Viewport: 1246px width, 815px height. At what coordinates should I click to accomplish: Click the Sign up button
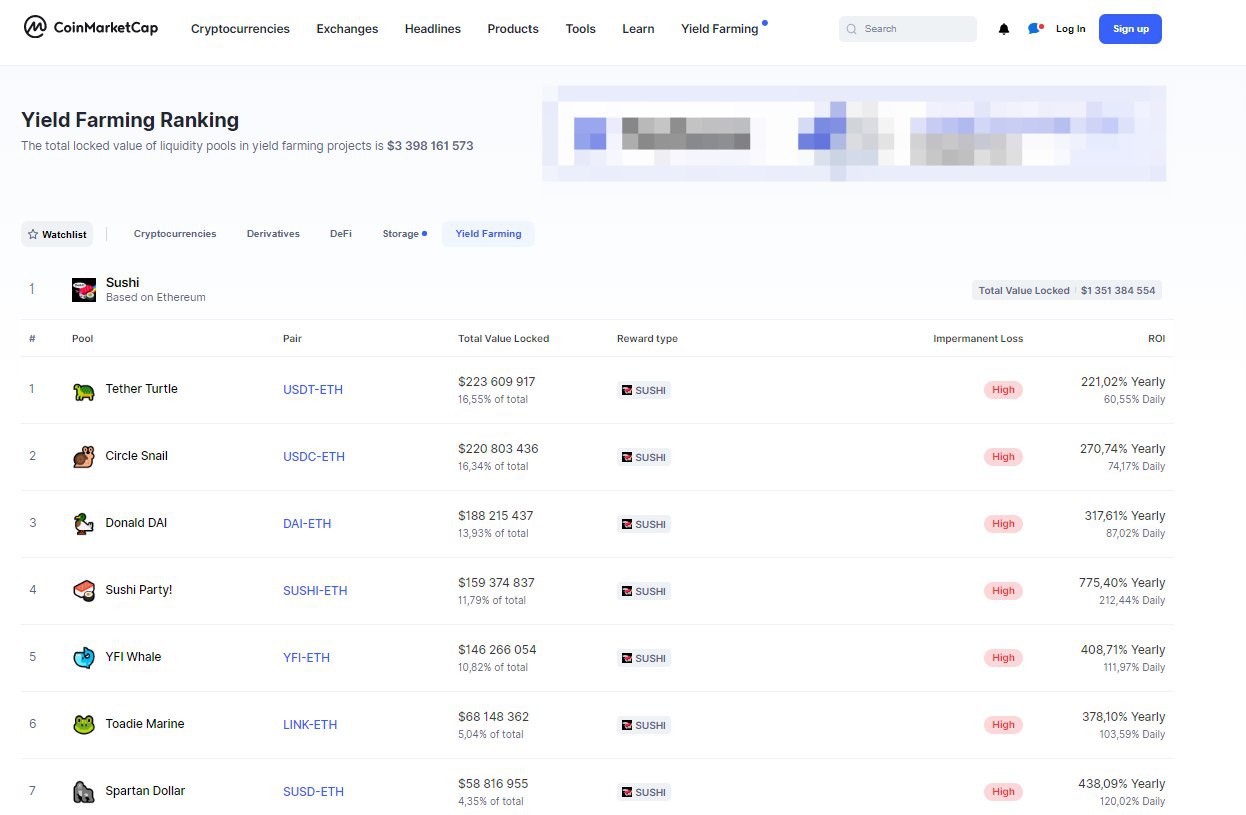coord(1130,29)
